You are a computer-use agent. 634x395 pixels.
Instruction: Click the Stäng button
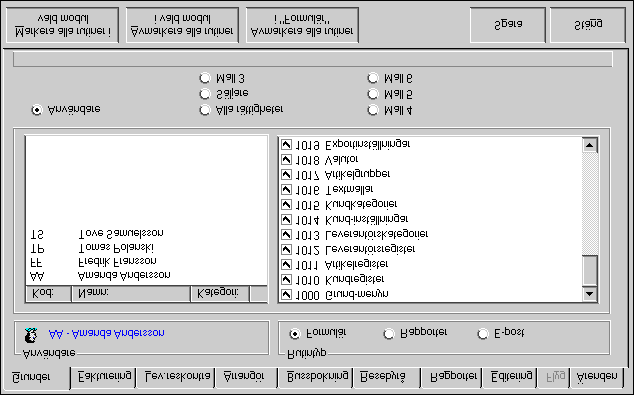click(x=588, y=25)
